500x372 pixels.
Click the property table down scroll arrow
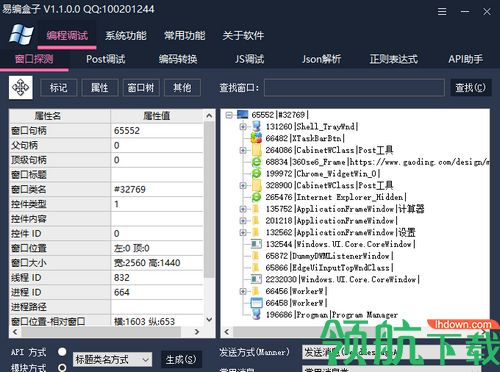pos(209,319)
